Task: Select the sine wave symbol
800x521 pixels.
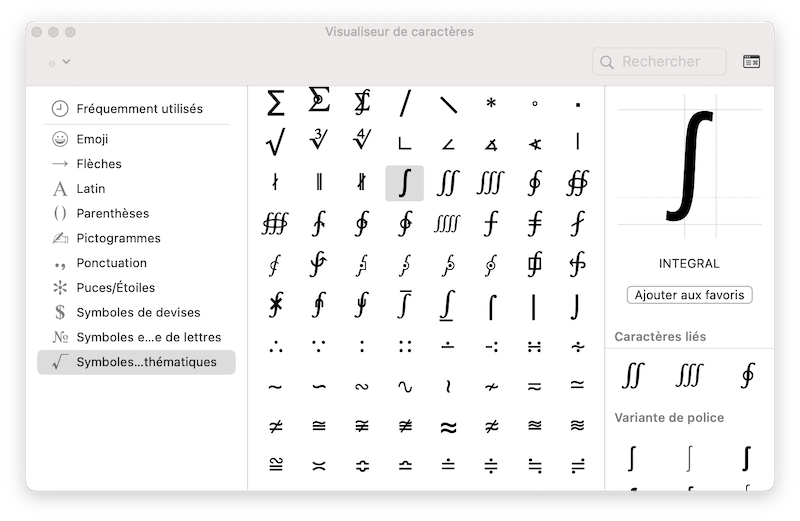Action: tap(405, 387)
